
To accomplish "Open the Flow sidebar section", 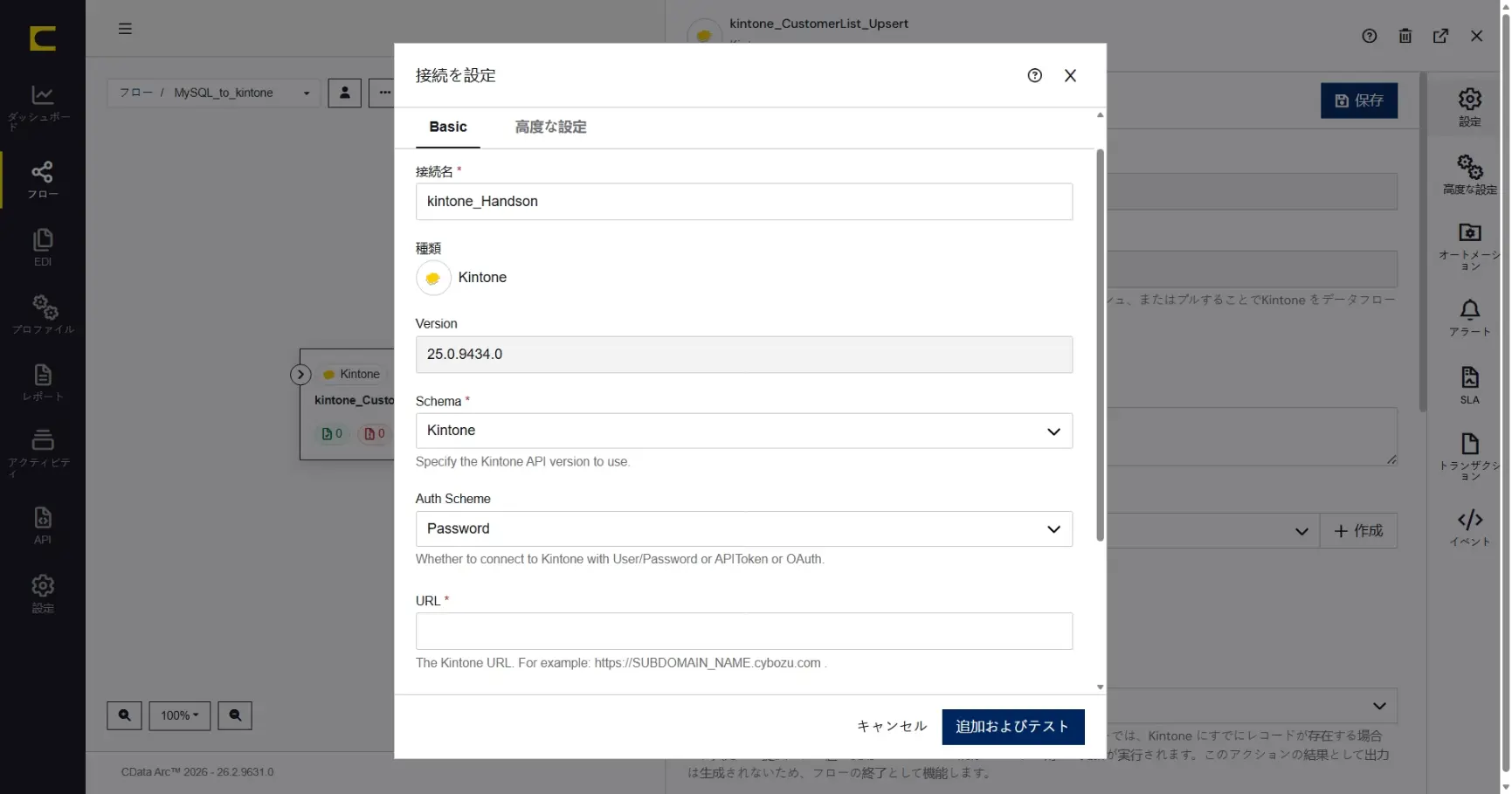I will [x=42, y=180].
